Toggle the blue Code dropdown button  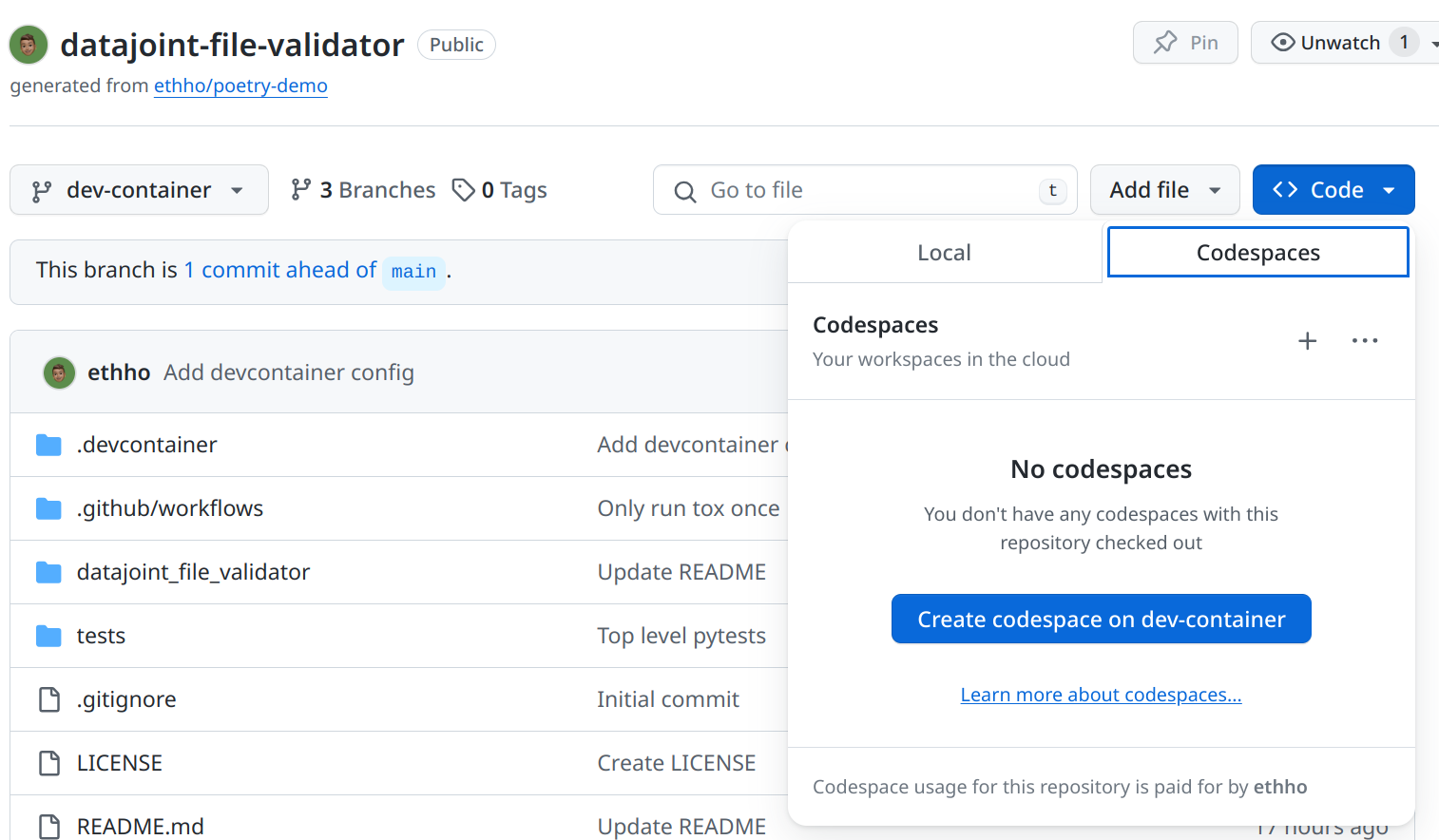pyautogui.click(x=1333, y=190)
